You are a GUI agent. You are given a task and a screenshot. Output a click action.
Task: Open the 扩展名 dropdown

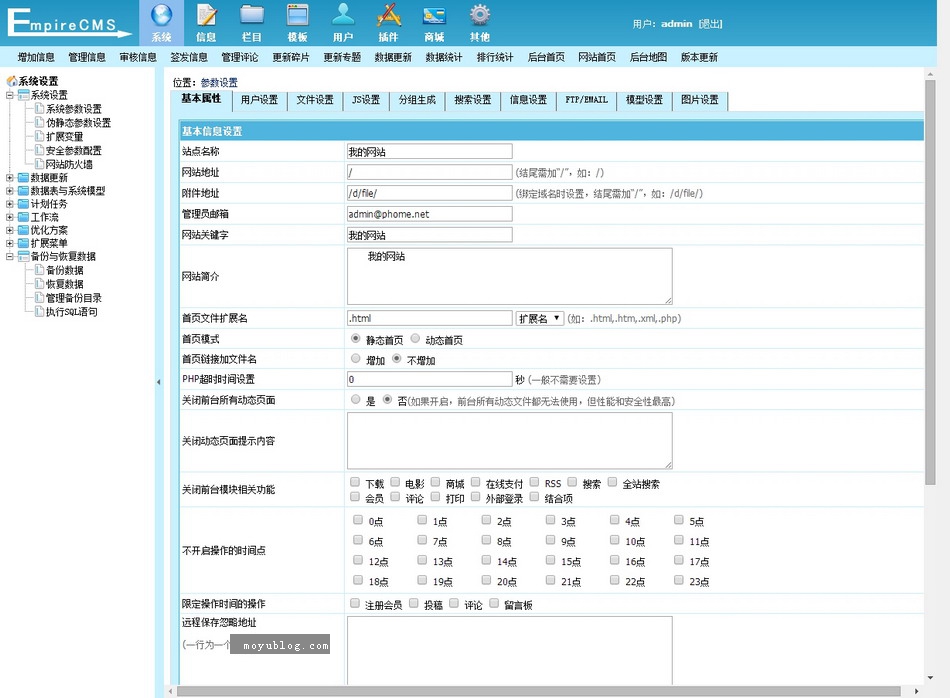point(540,318)
